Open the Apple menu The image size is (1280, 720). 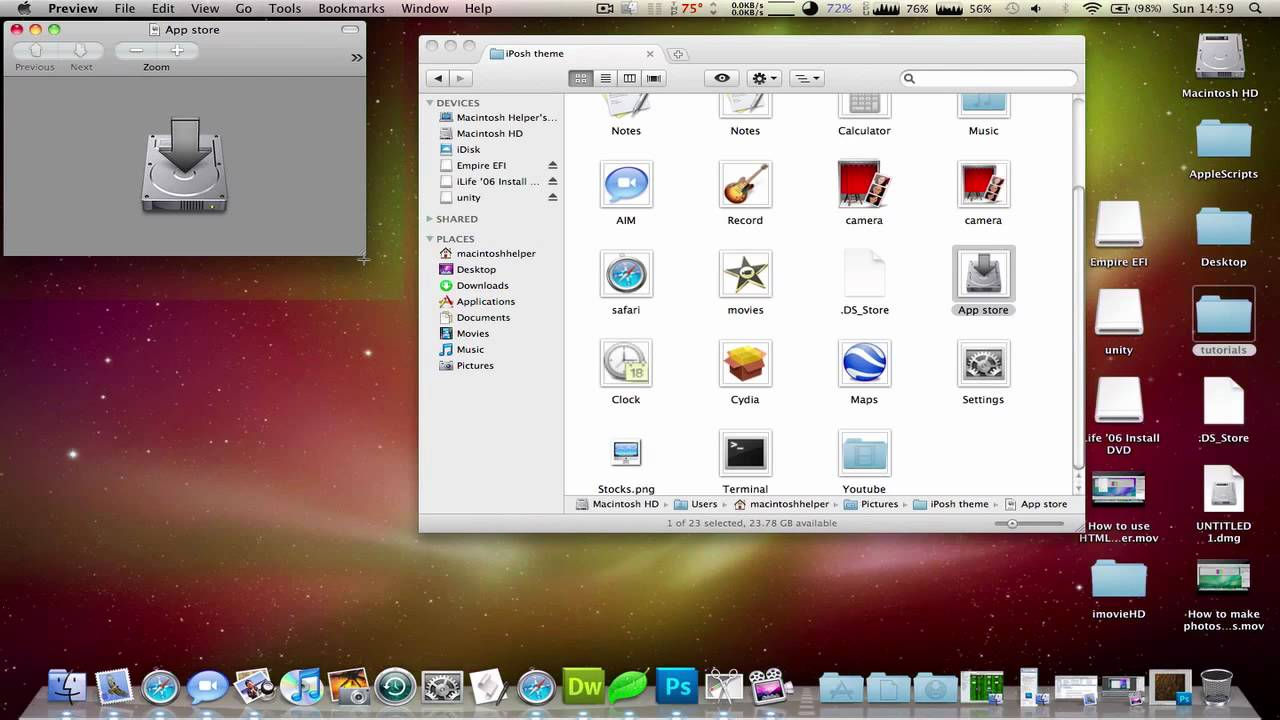(23, 8)
